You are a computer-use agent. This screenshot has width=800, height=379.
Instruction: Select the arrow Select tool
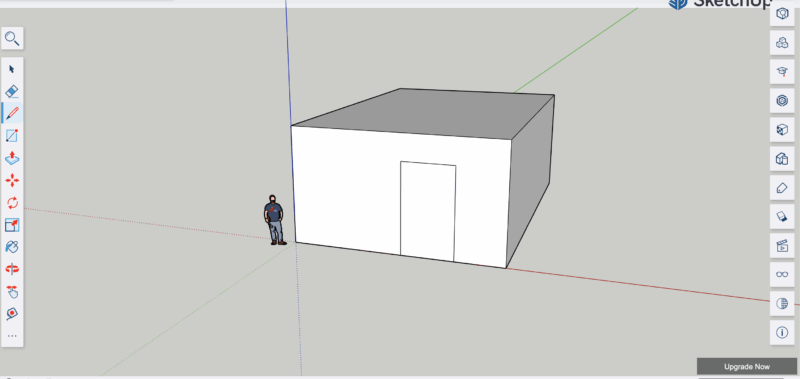12,69
